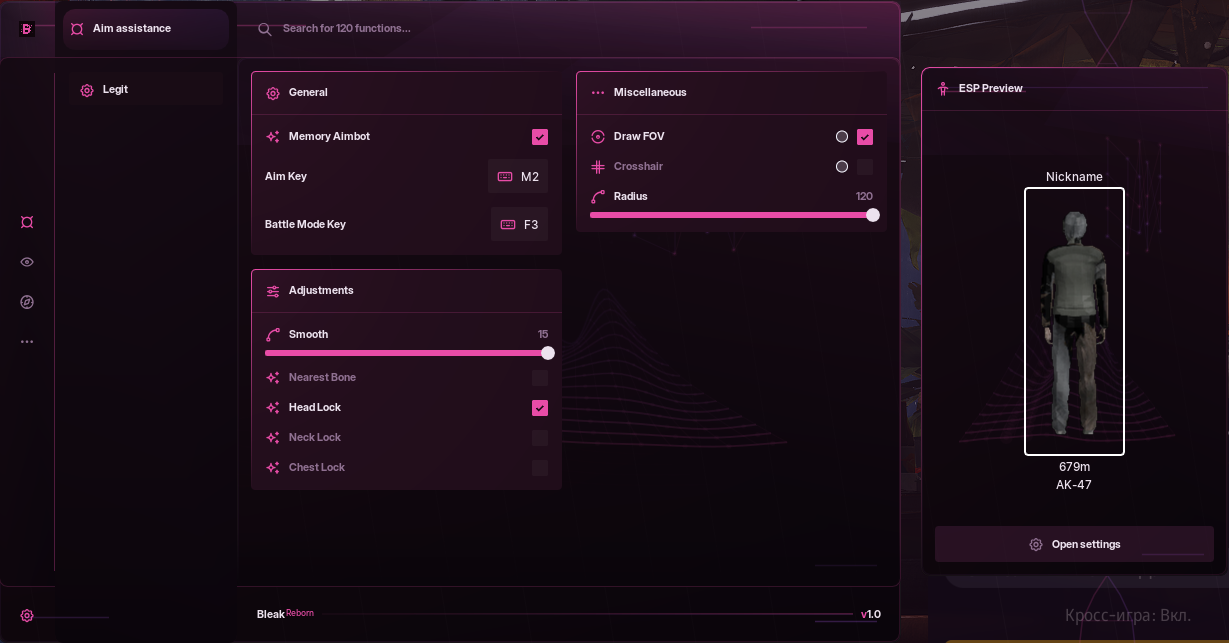Image resolution: width=1229 pixels, height=643 pixels.
Task: Select the Aim assistance tab
Action: 146,29
